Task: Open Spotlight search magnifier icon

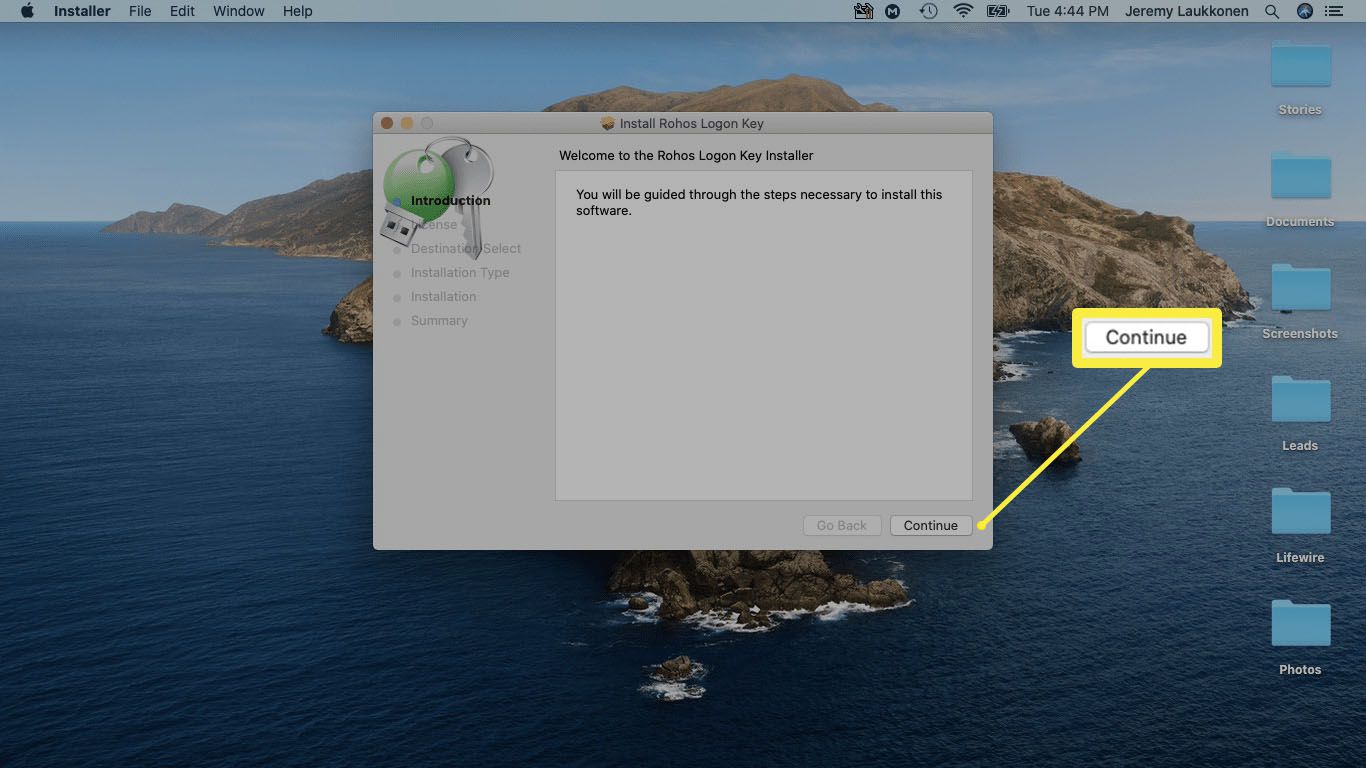Action: click(x=1272, y=11)
